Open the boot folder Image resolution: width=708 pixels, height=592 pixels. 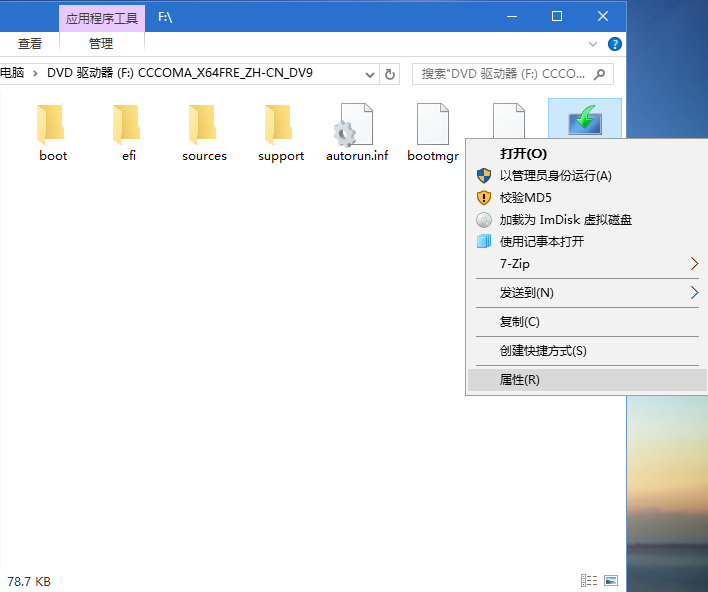point(52,132)
